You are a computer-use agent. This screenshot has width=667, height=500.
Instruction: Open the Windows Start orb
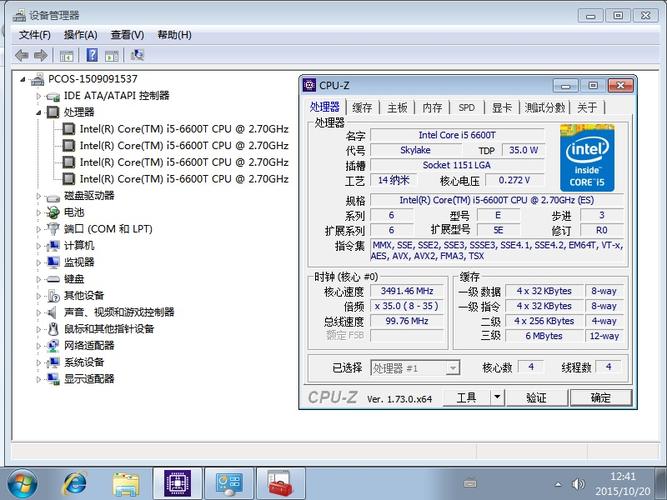click(21, 484)
